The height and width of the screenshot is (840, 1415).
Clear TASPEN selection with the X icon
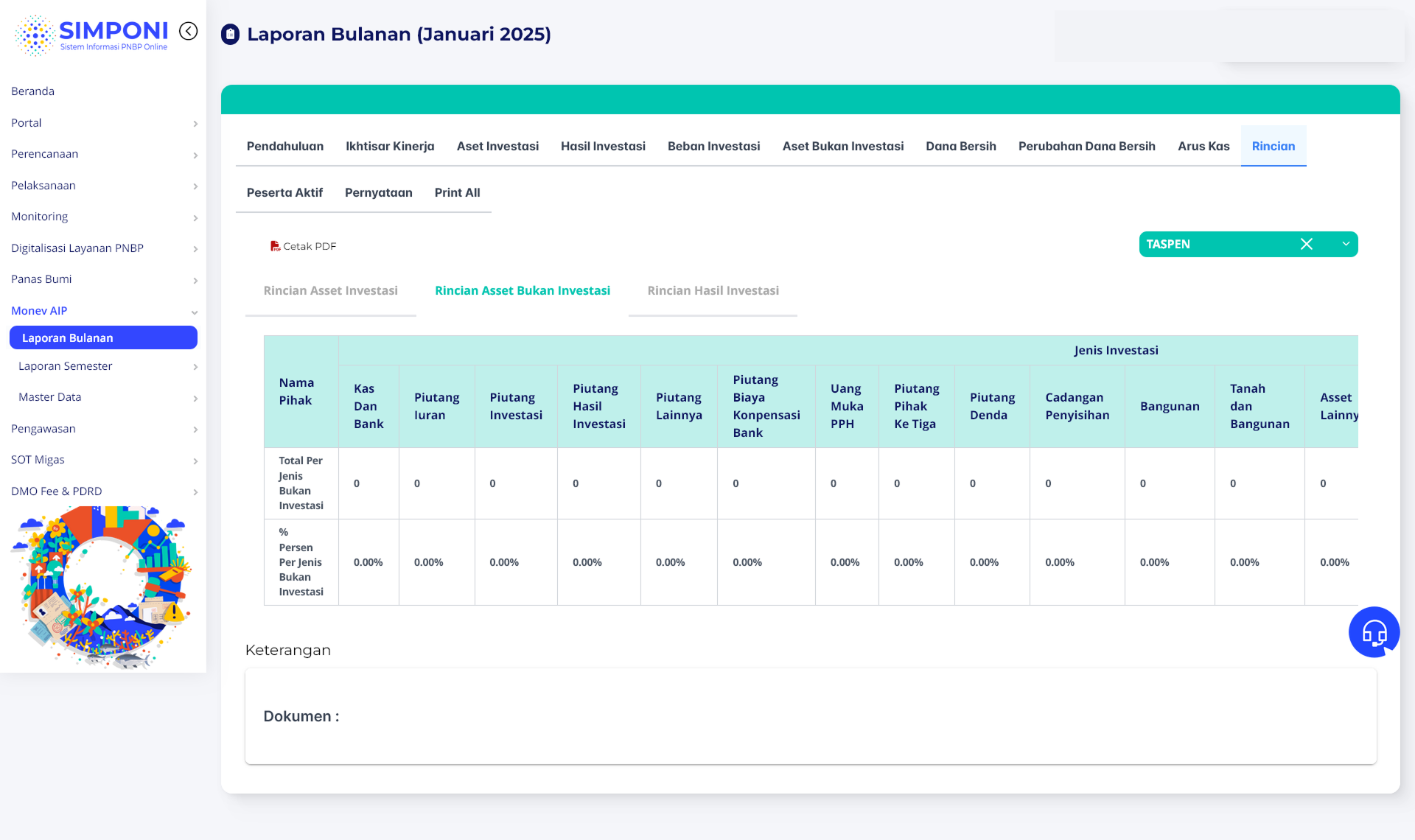click(1307, 245)
